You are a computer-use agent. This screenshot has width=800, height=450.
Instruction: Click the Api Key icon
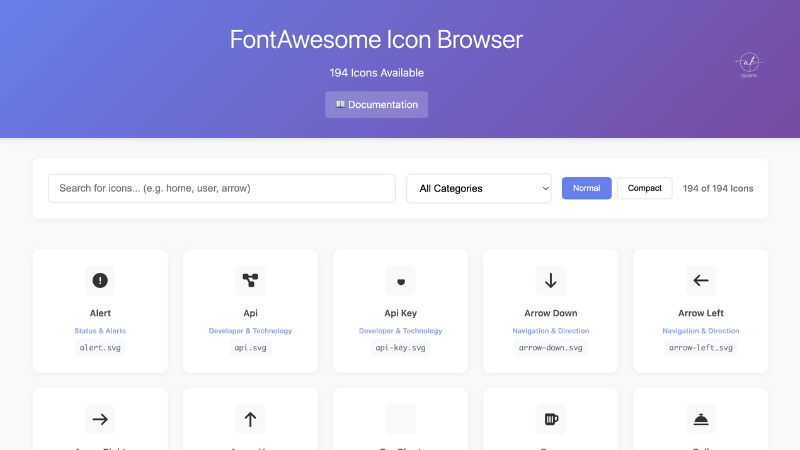(x=401, y=281)
